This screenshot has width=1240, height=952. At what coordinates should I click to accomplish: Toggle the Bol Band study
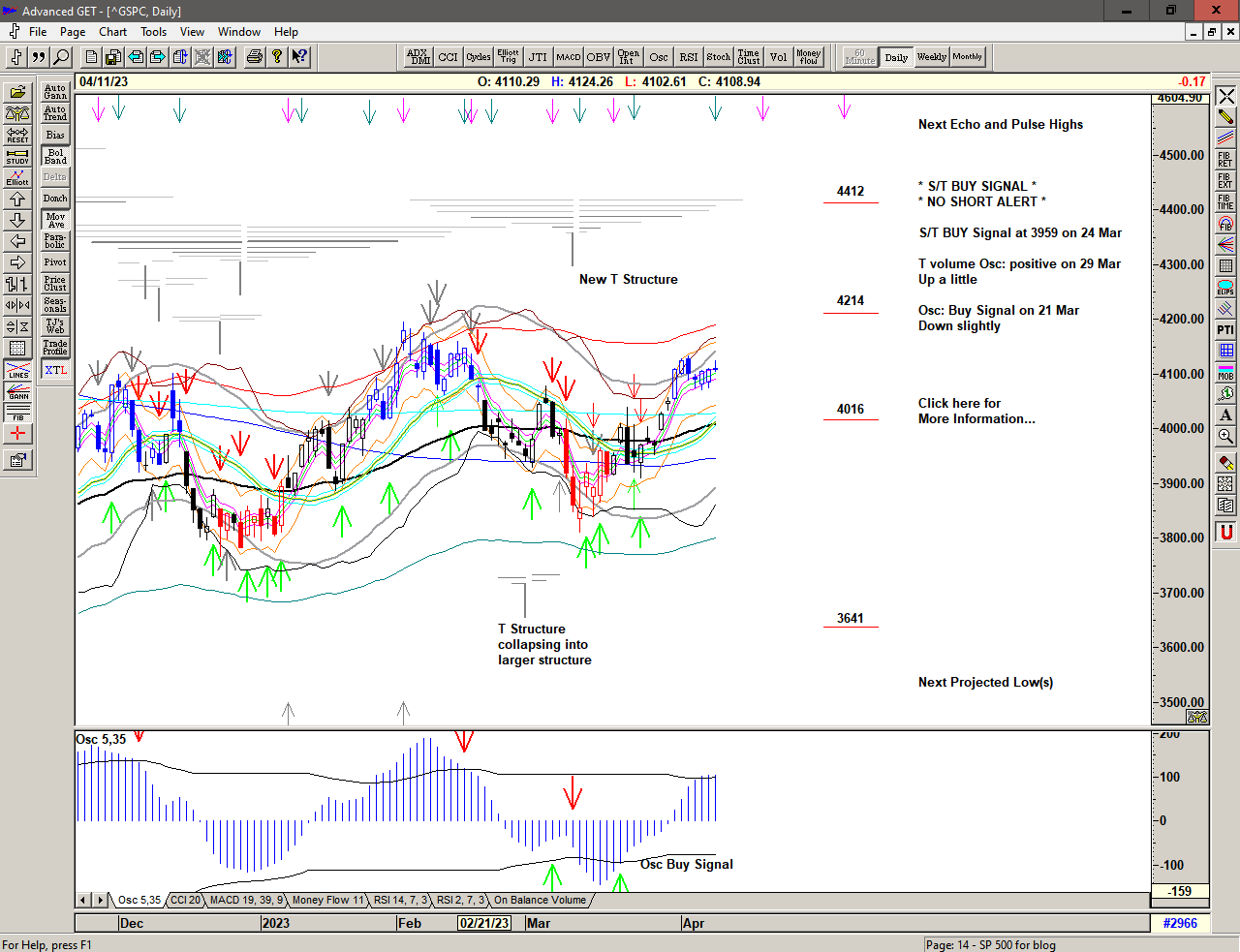coord(55,156)
